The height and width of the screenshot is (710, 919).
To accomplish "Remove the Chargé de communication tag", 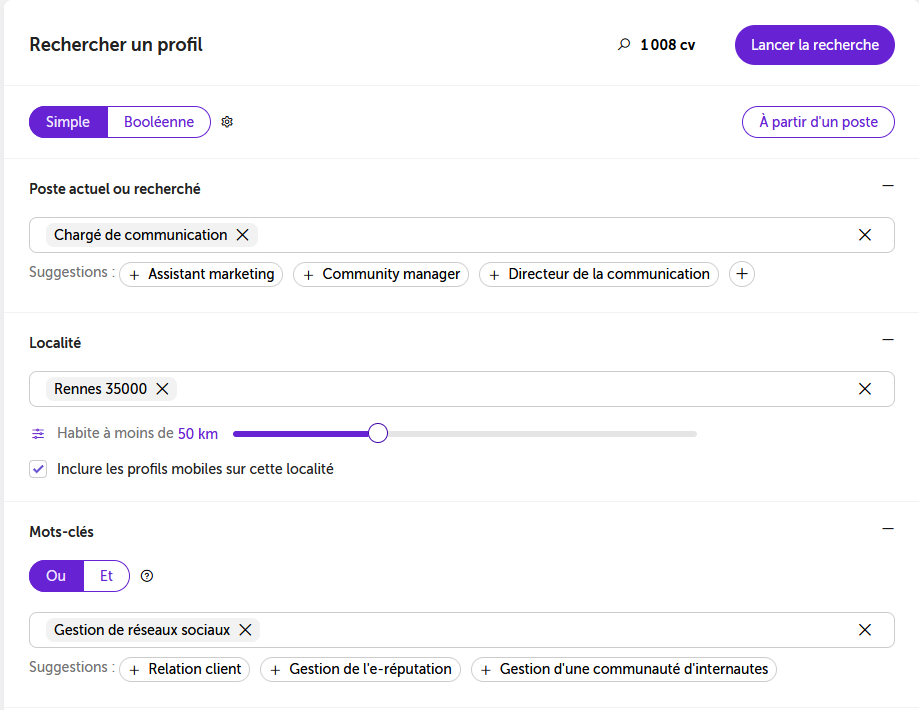I will (243, 235).
